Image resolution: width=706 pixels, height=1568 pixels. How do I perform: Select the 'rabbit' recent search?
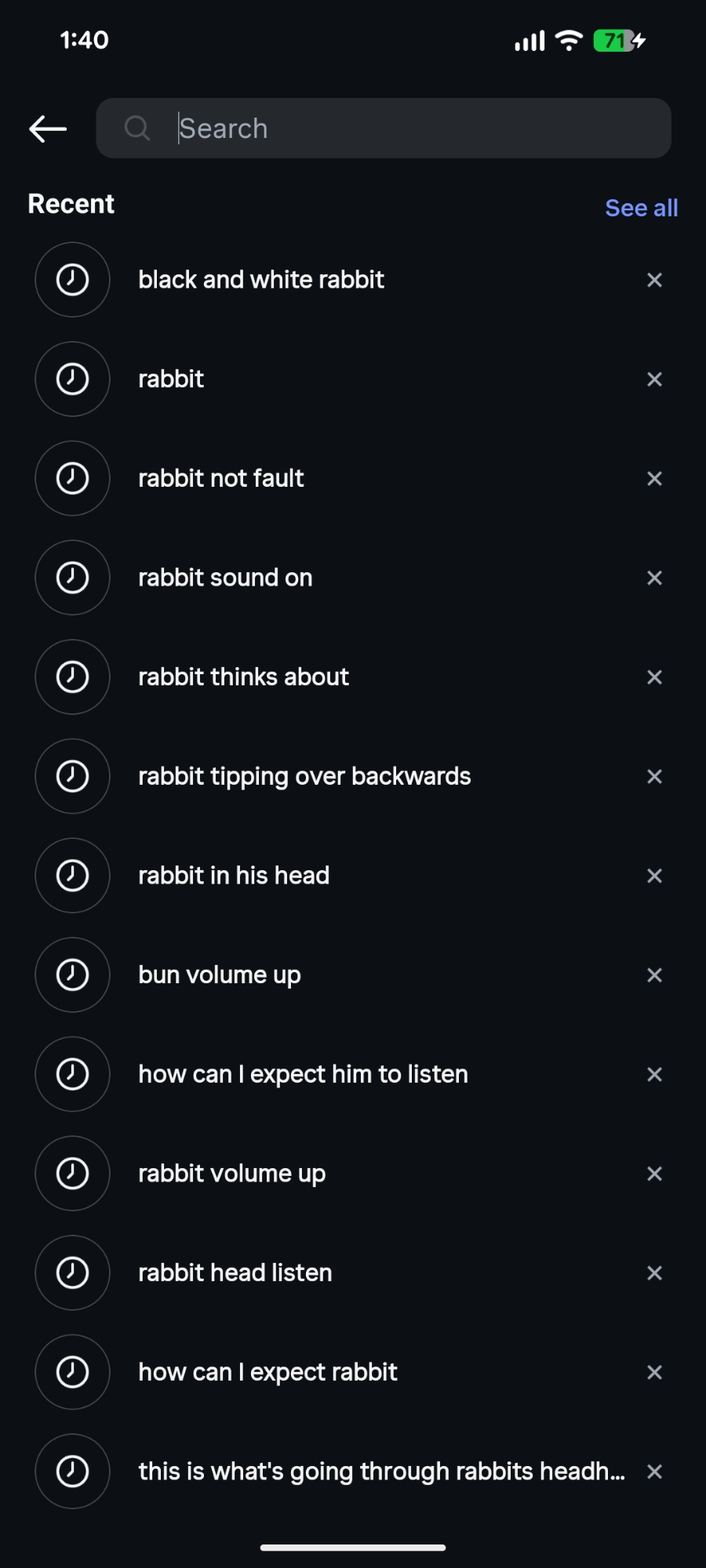point(171,379)
